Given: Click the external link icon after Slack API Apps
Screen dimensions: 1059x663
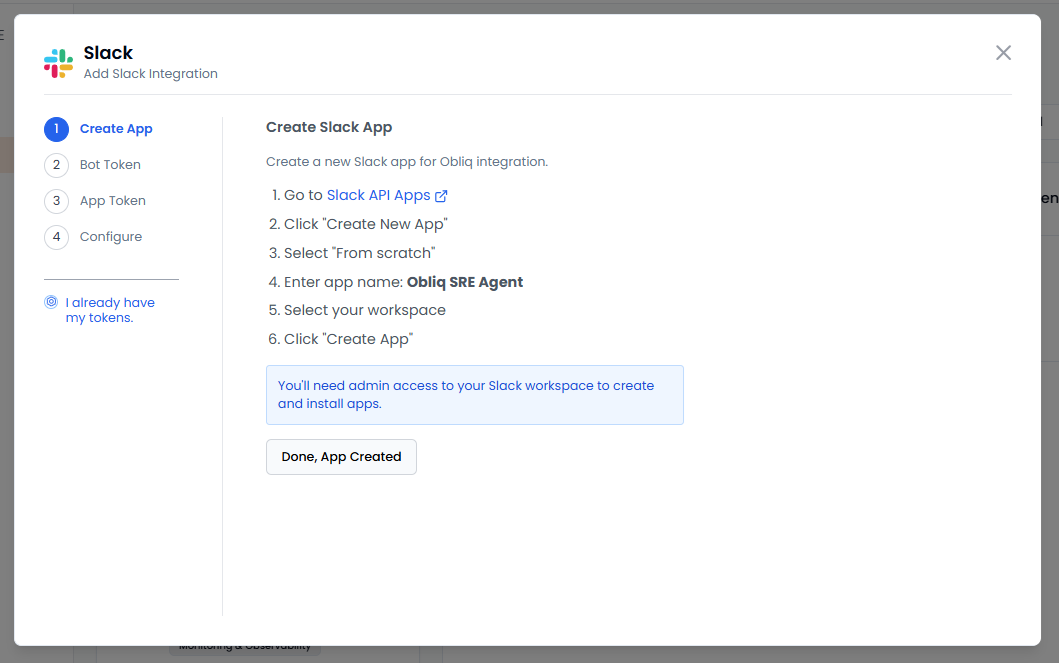Looking at the screenshot, I should (441, 196).
